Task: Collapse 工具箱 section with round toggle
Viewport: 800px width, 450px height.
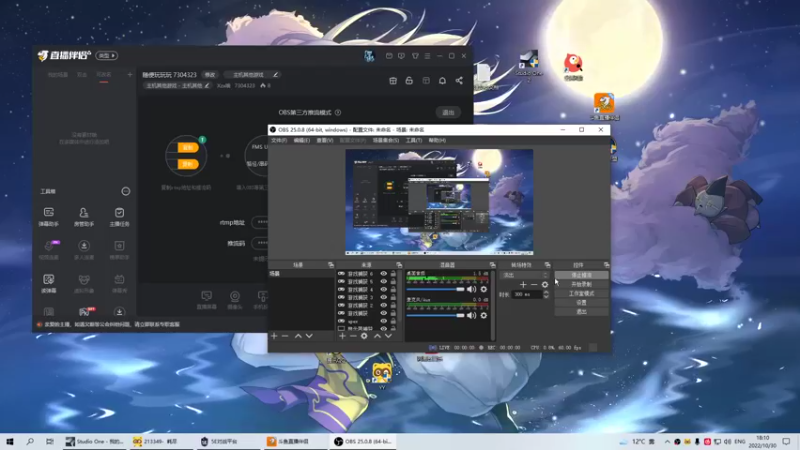Action: pyautogui.click(x=126, y=191)
